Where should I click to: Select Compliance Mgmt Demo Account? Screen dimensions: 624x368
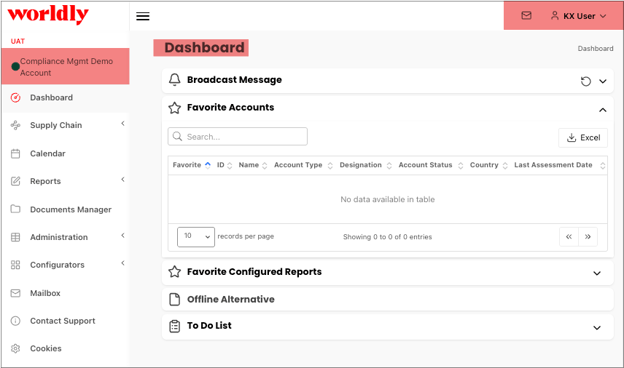click(65, 66)
